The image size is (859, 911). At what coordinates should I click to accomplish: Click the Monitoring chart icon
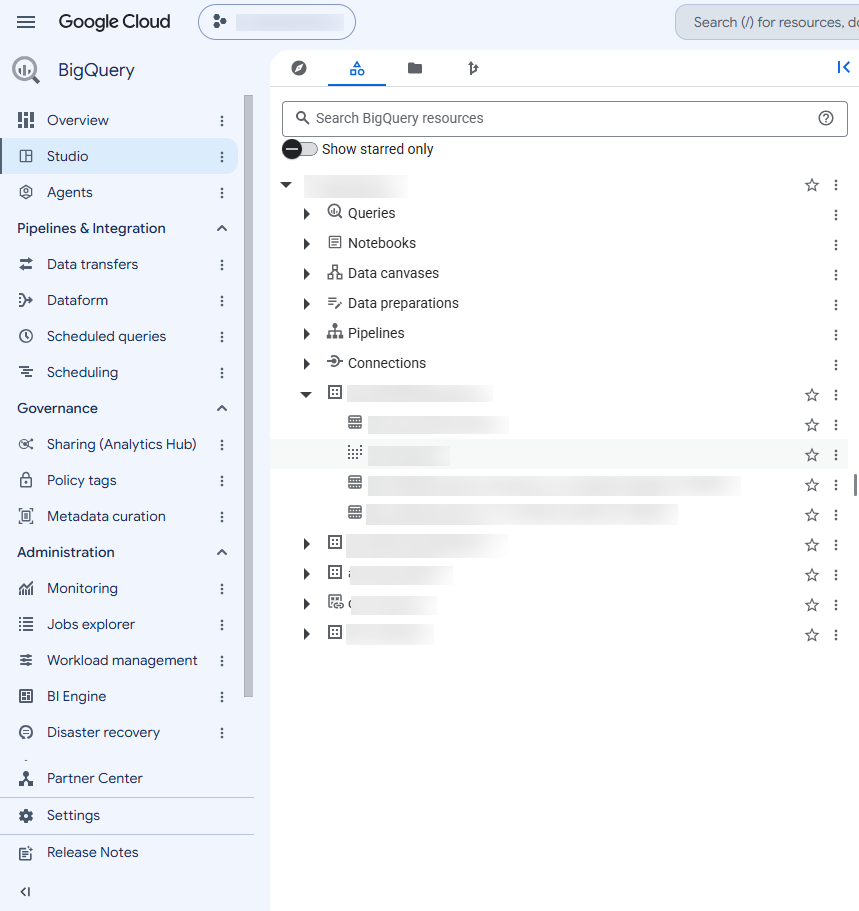(26, 589)
